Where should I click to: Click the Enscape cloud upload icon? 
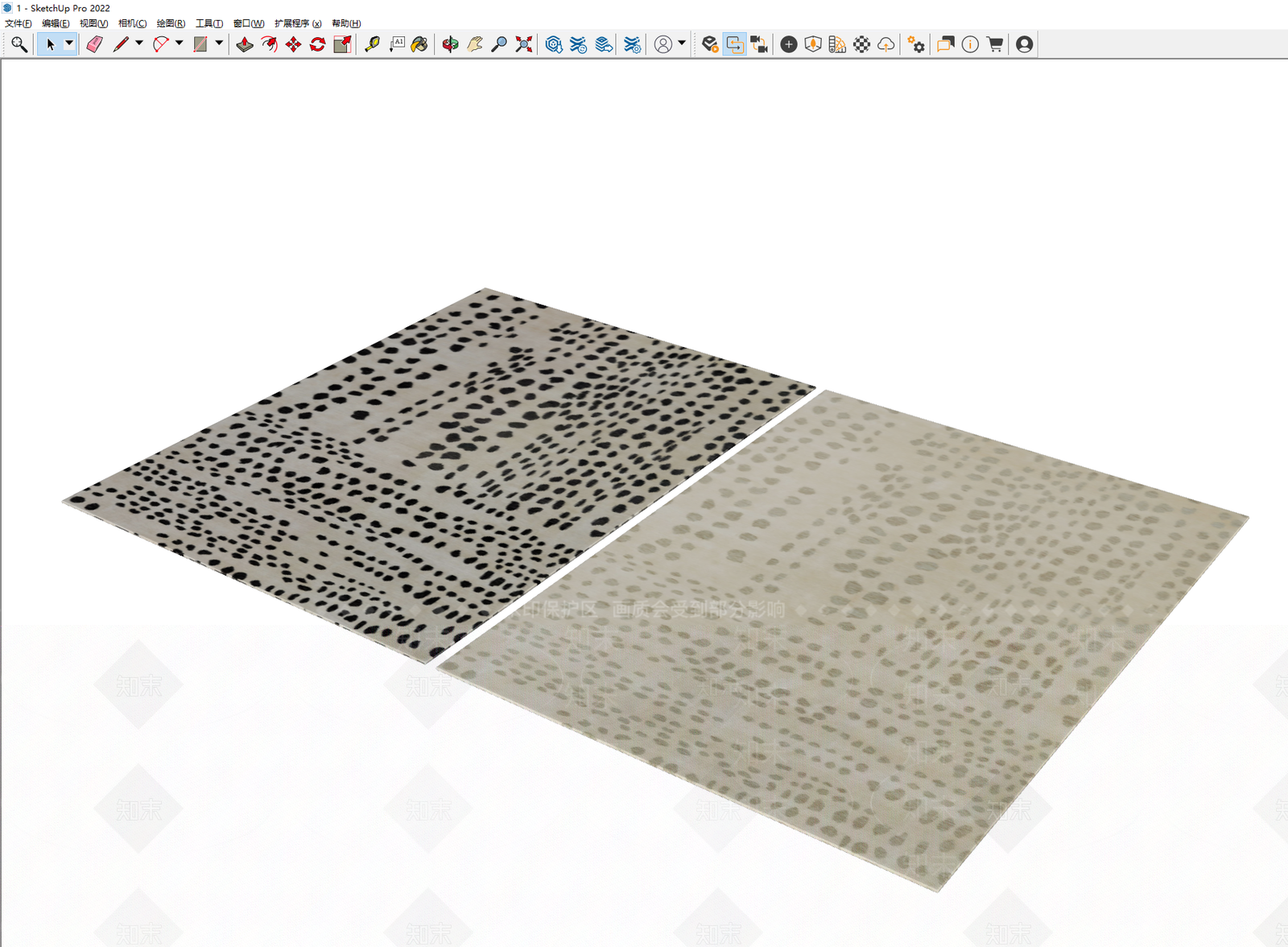(x=885, y=44)
